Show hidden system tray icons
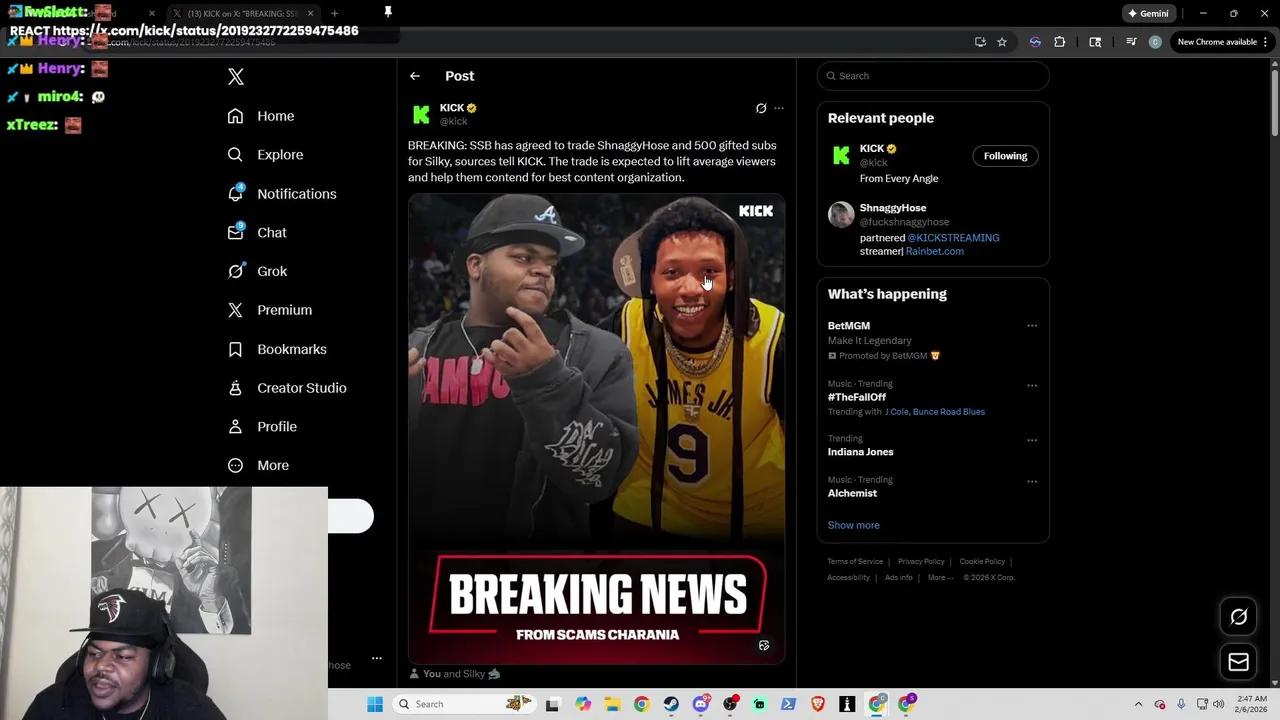This screenshot has width=1280, height=720. click(1138, 704)
